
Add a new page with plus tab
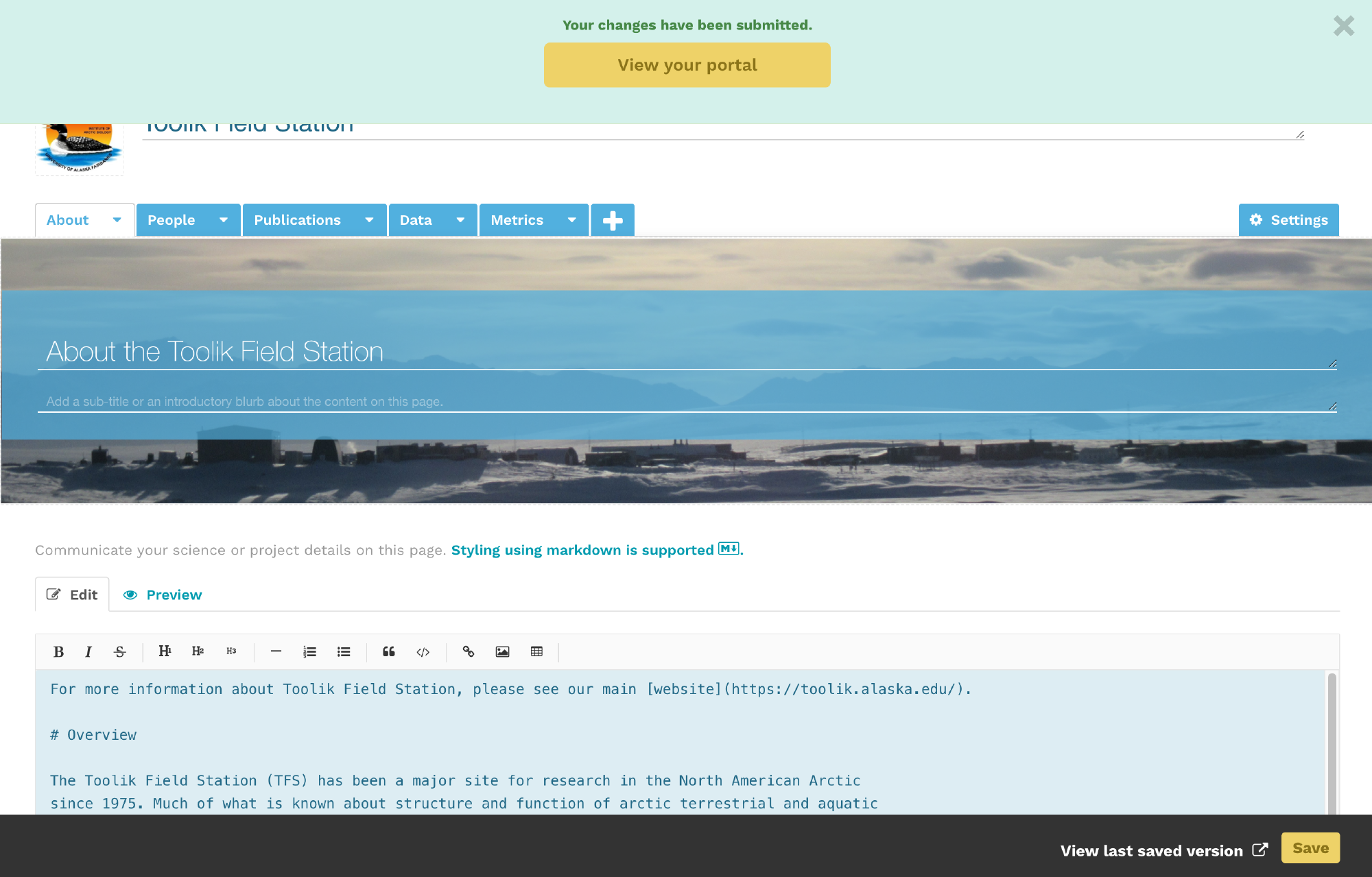613,220
